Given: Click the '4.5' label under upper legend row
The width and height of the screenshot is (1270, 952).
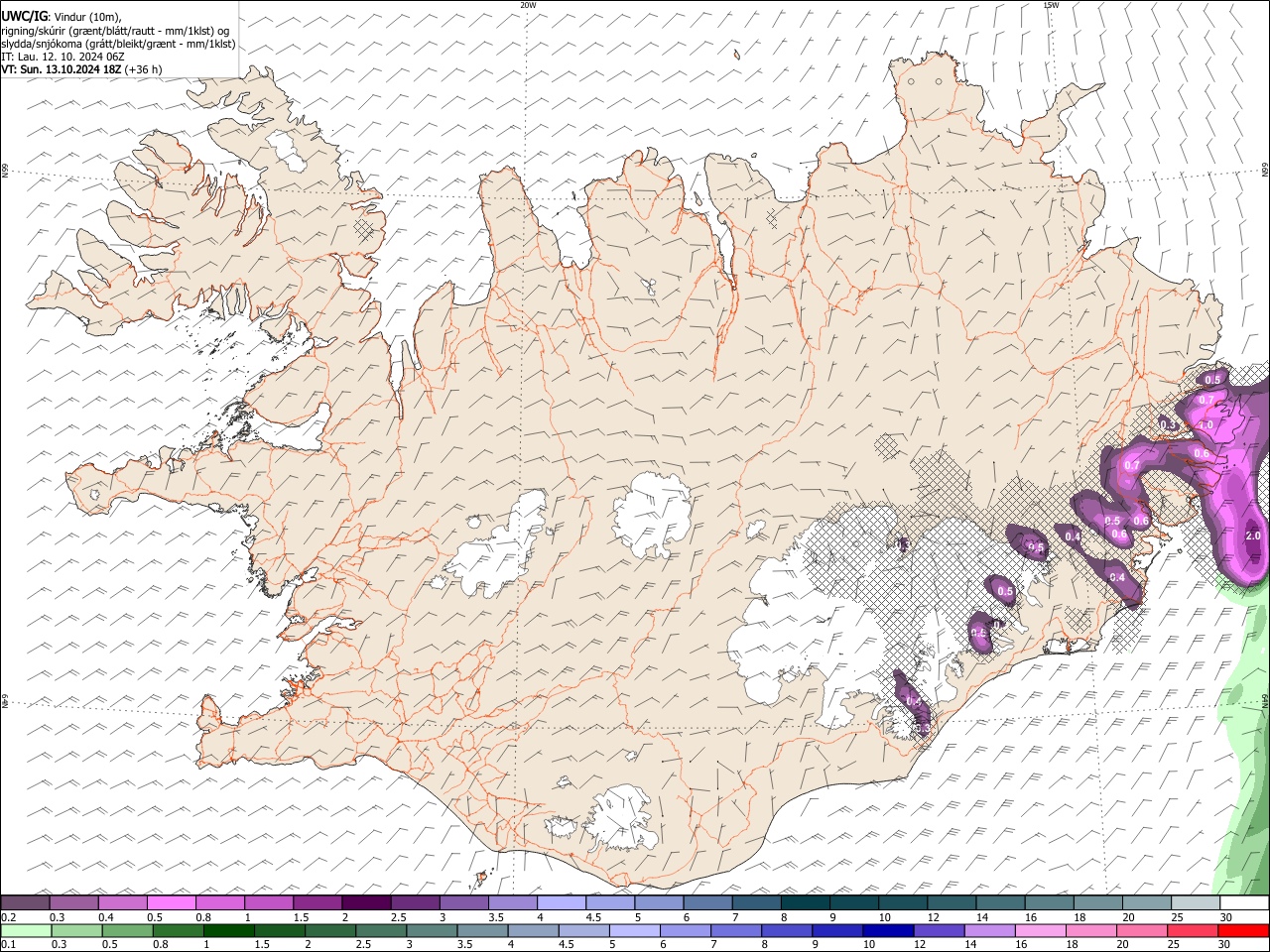Looking at the screenshot, I should tap(593, 917).
